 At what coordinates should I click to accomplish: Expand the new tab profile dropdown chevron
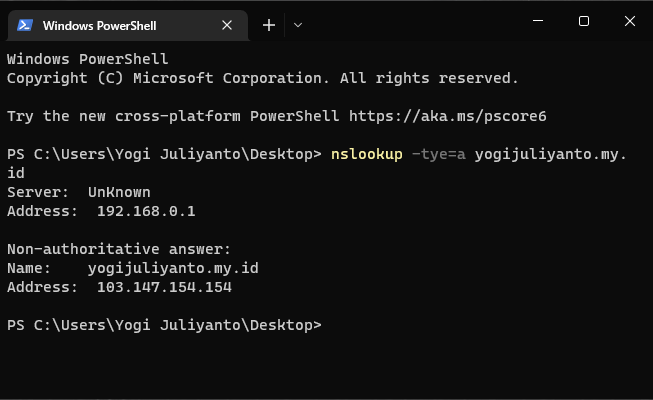[298, 25]
